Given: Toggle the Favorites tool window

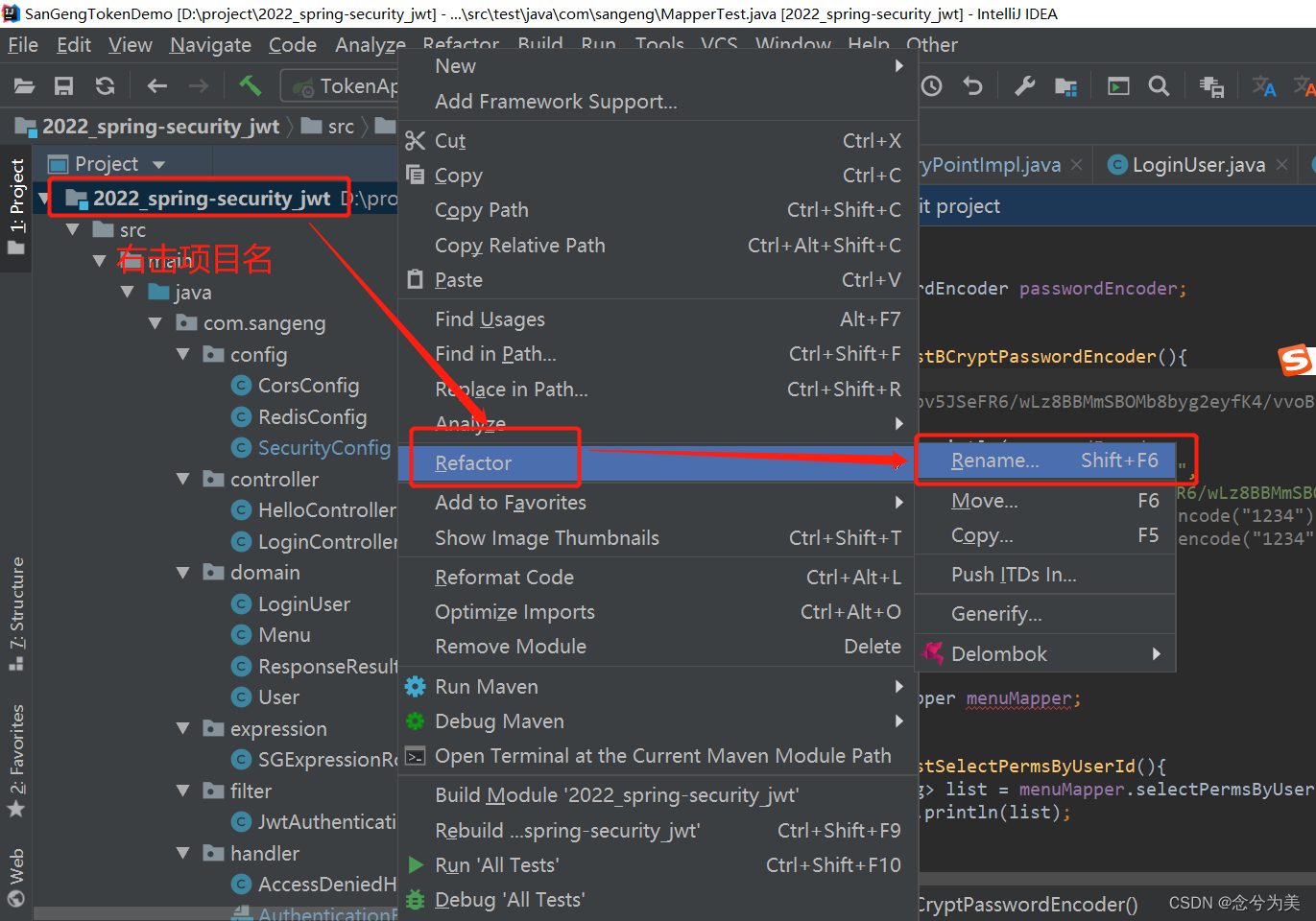Looking at the screenshot, I should [16, 761].
